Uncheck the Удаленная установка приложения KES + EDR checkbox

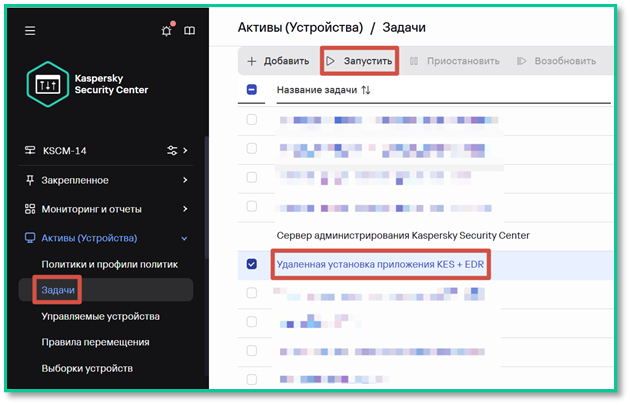252,264
